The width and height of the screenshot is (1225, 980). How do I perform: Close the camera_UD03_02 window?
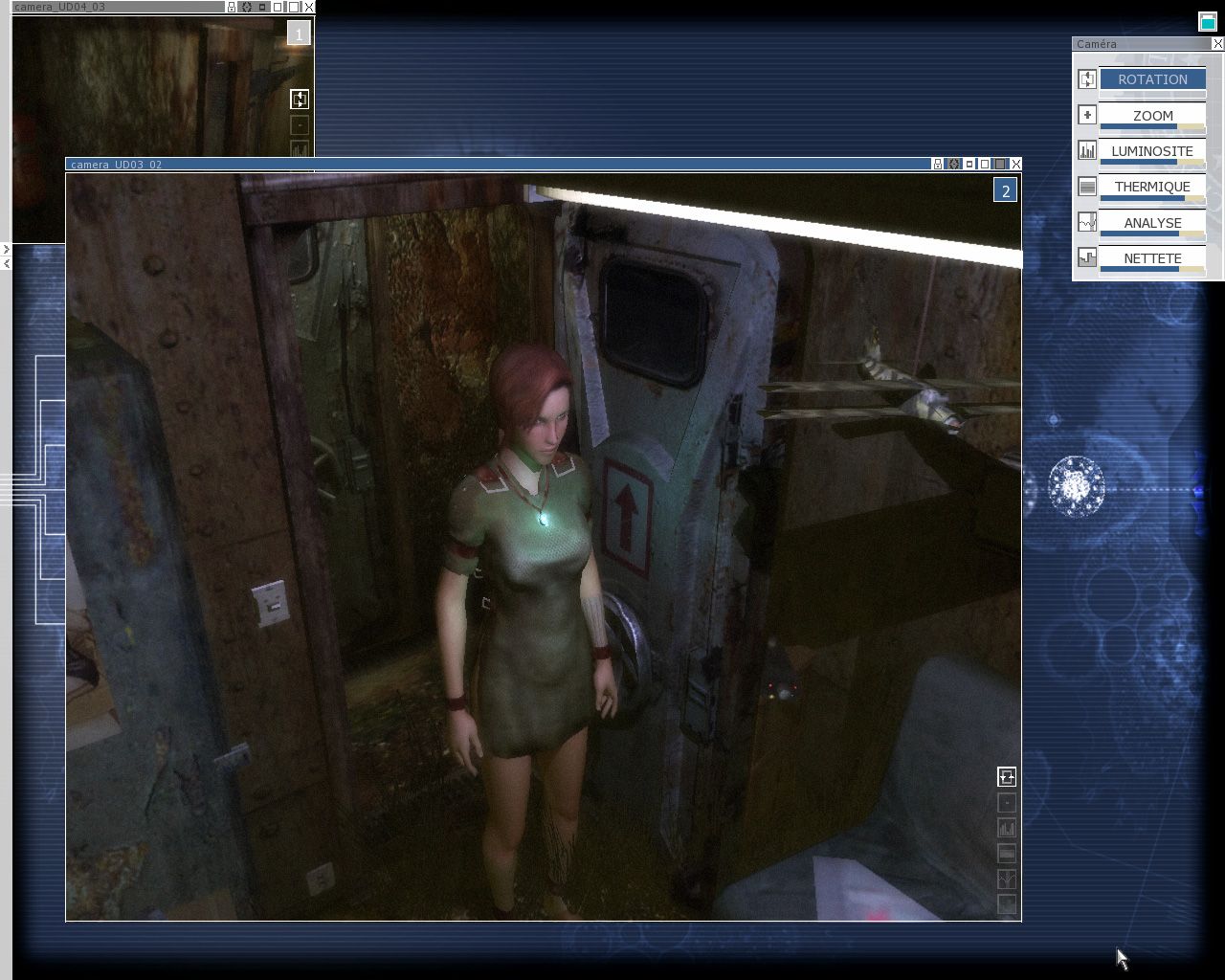coord(1016,164)
